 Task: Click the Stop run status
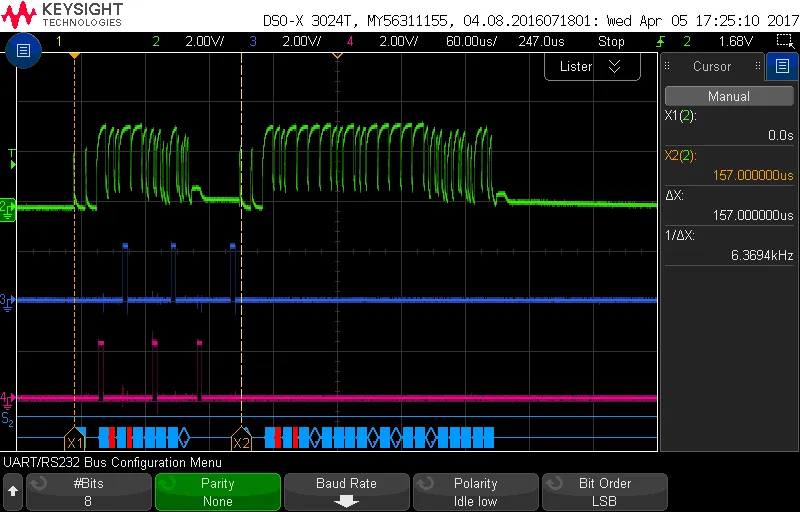click(611, 41)
